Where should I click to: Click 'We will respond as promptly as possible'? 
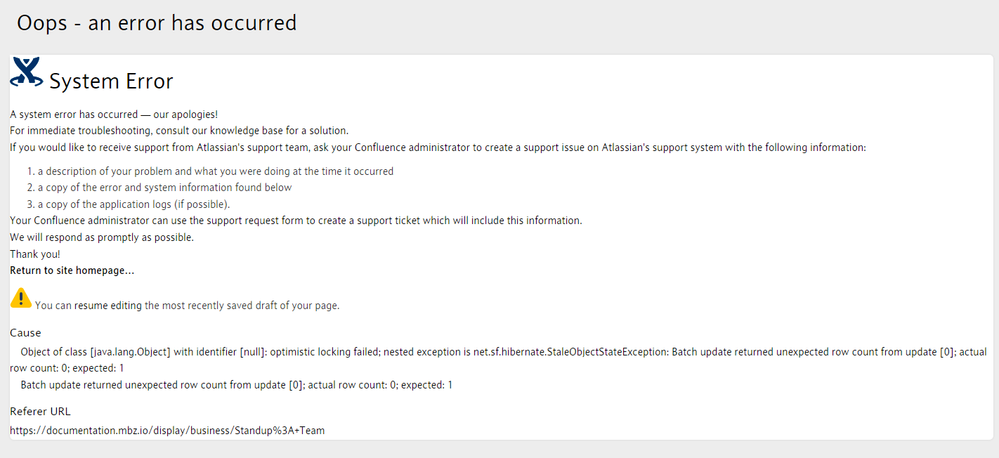point(102,237)
